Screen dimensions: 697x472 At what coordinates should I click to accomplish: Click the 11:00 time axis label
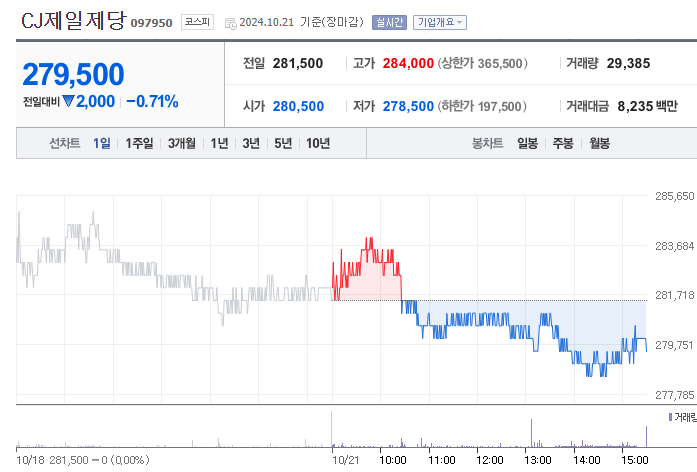coord(442,460)
